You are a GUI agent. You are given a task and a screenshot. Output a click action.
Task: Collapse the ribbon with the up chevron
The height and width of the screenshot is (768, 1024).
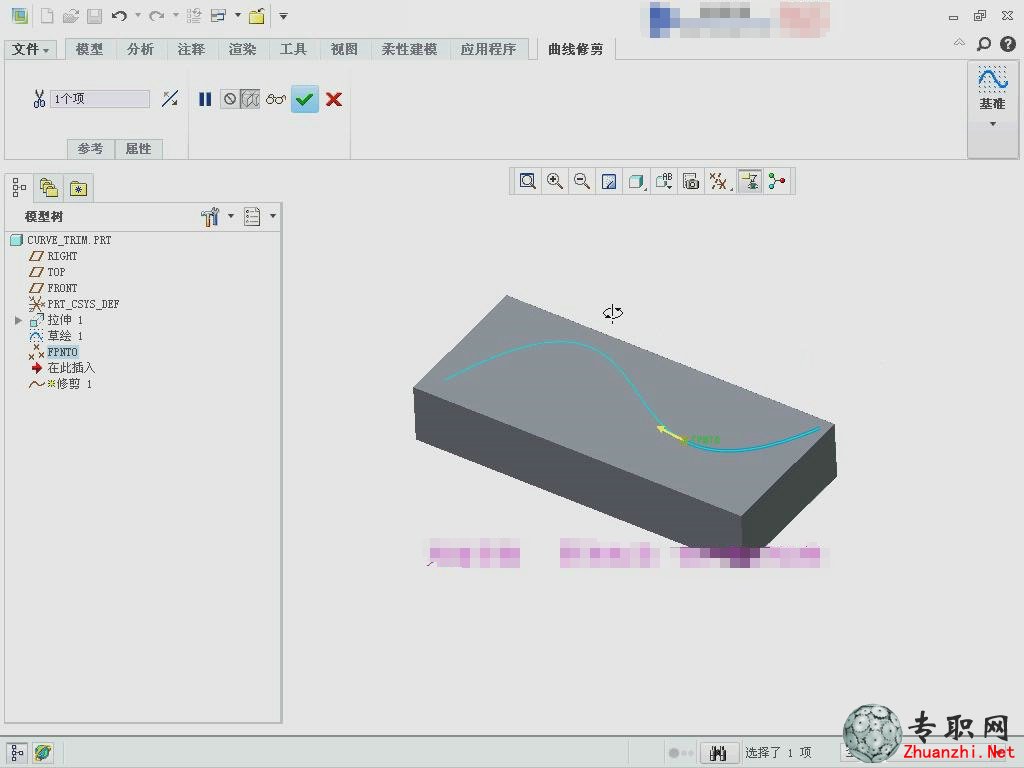coord(959,42)
